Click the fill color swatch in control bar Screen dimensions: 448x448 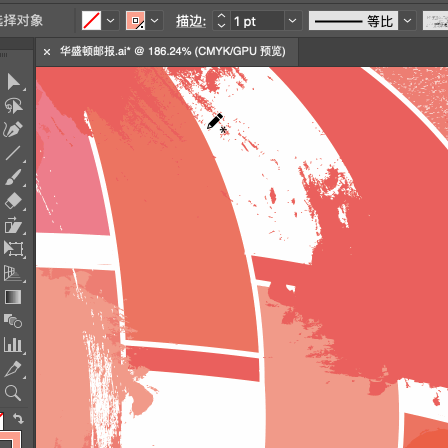(x=91, y=21)
